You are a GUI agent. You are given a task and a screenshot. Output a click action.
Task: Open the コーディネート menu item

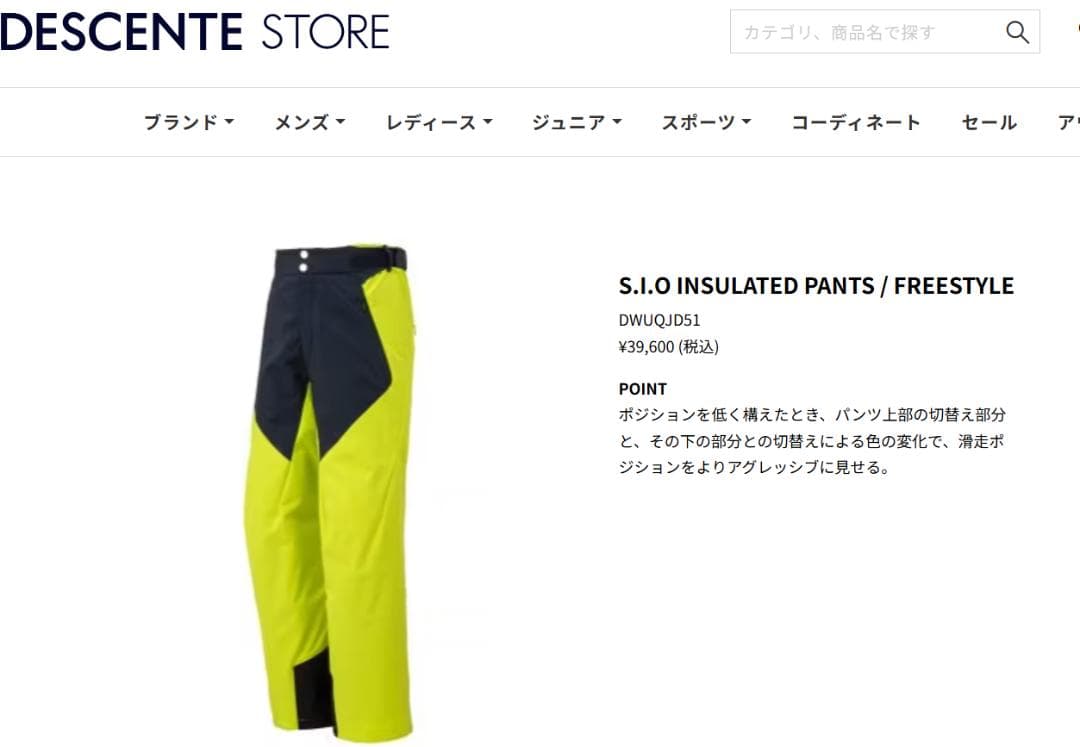(x=856, y=123)
